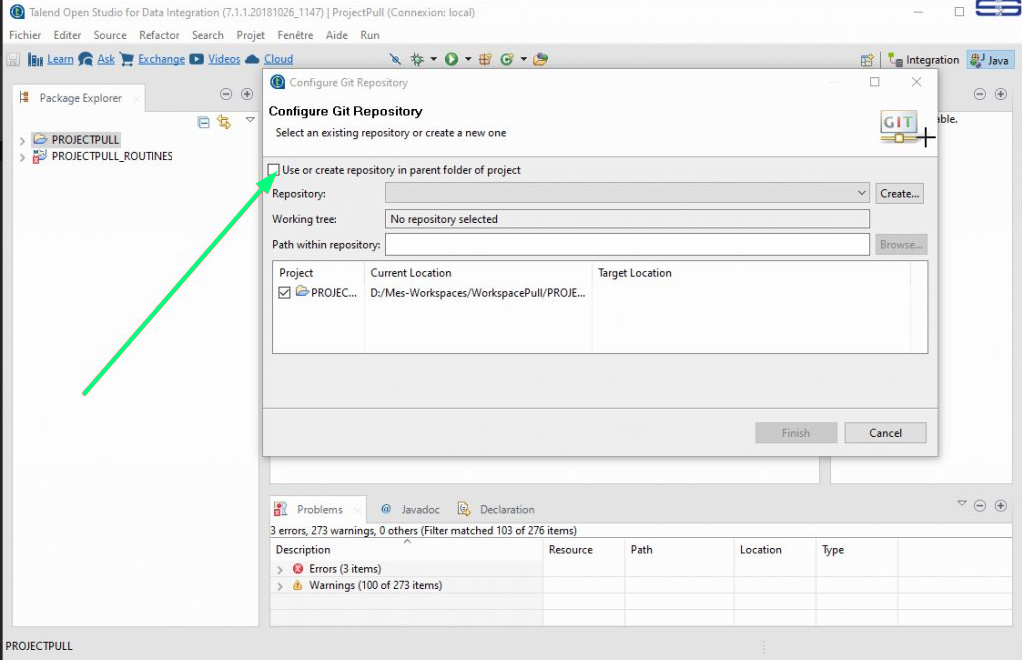The image size is (1022, 662).
Task: Click the Create... button
Action: click(899, 194)
